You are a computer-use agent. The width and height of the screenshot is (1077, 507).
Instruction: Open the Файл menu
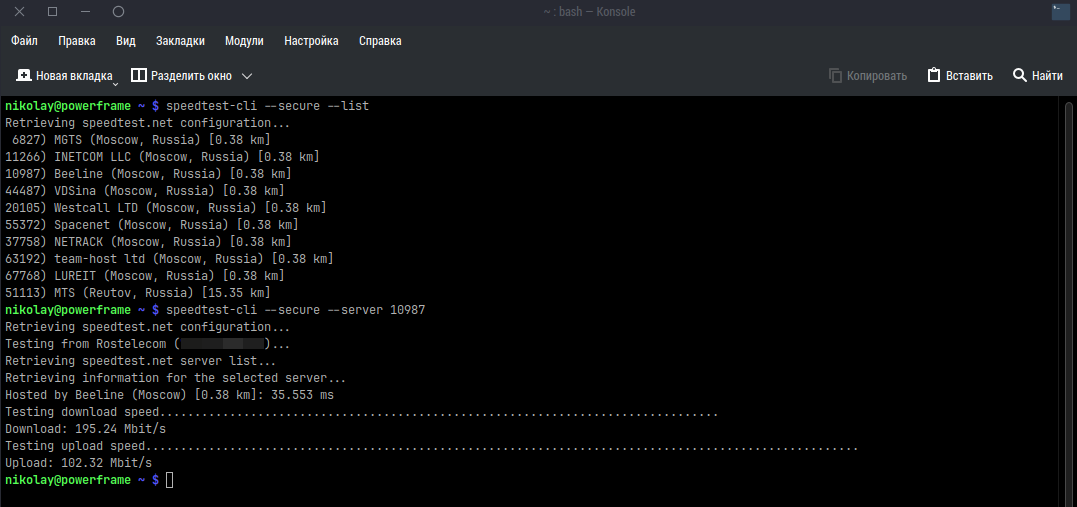tap(25, 41)
